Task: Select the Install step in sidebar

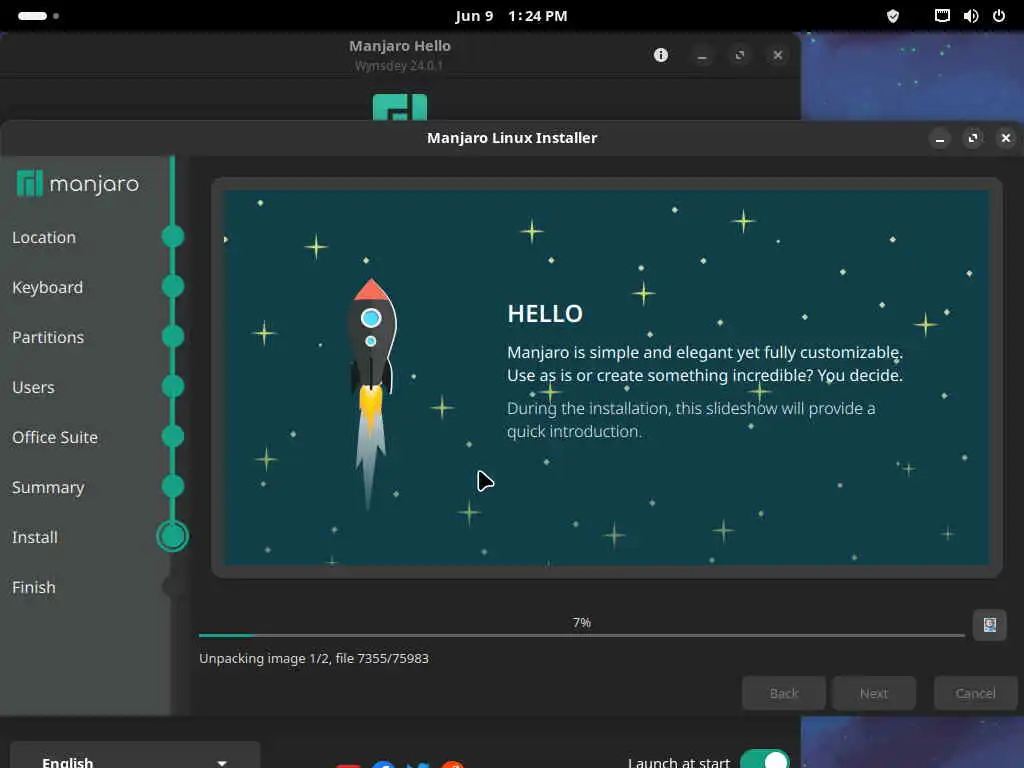Action: pos(35,537)
